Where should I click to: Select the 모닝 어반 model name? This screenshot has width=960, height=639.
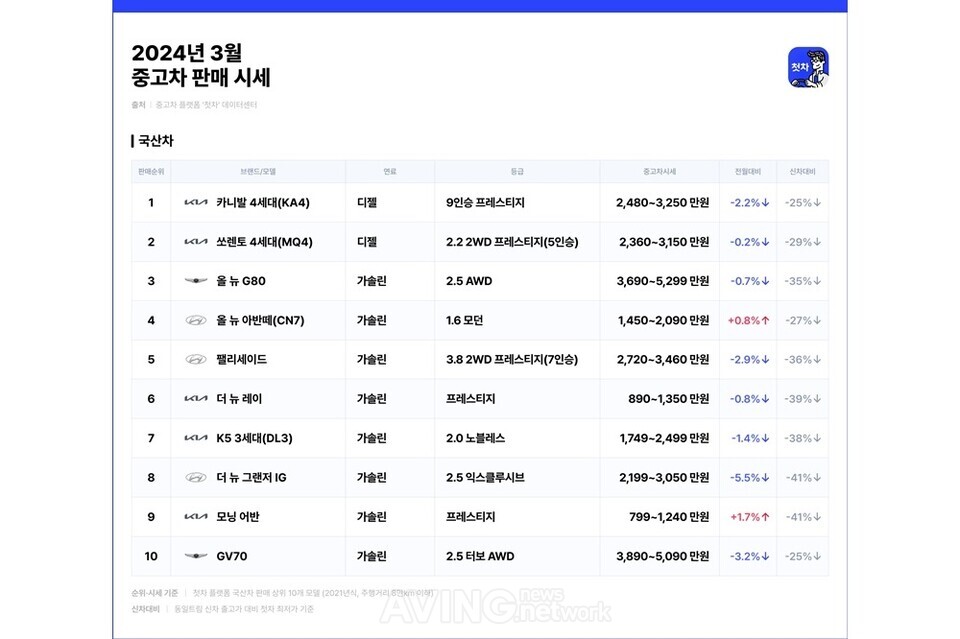(238, 517)
